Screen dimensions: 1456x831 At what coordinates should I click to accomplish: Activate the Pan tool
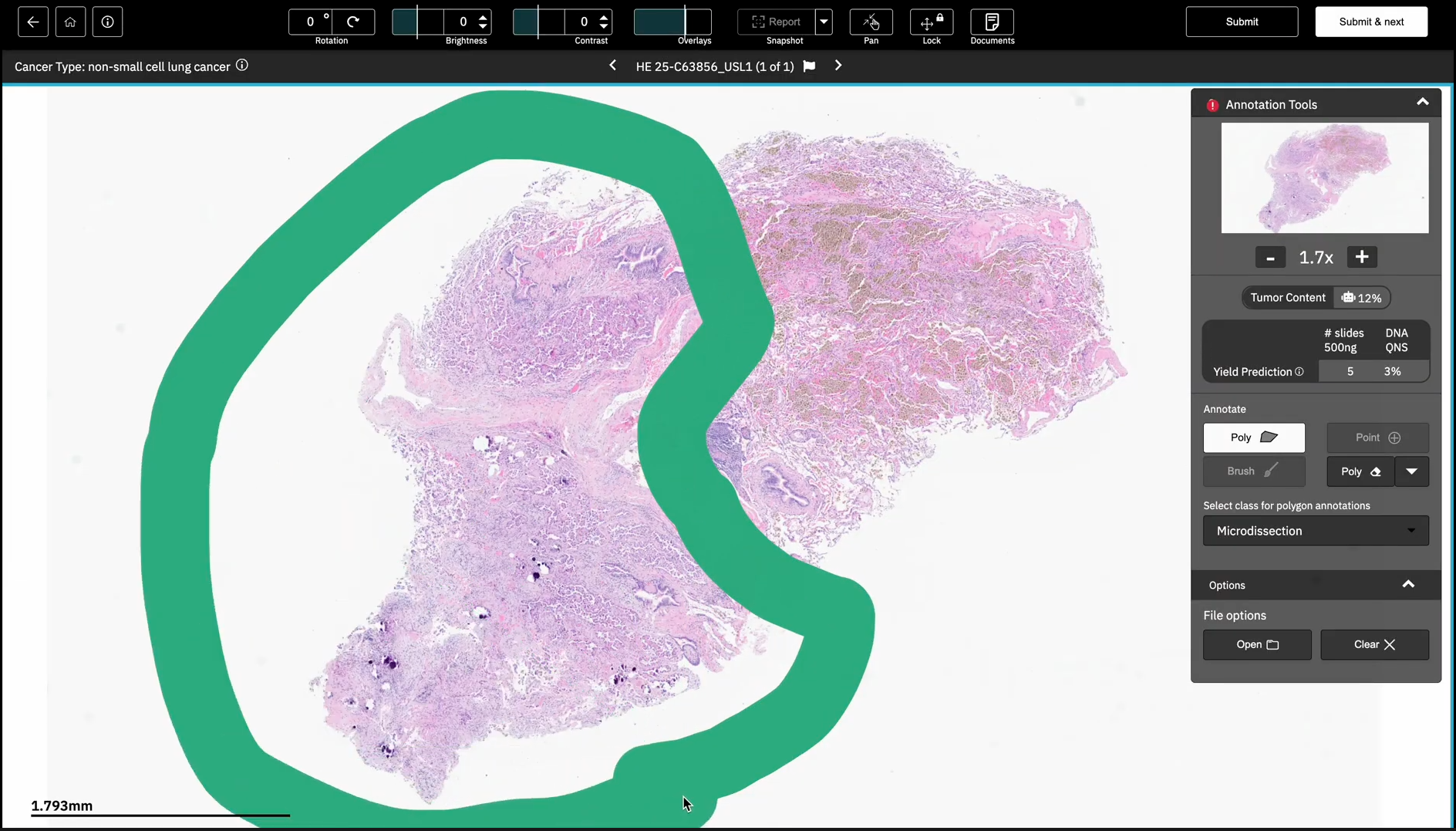pos(871,22)
